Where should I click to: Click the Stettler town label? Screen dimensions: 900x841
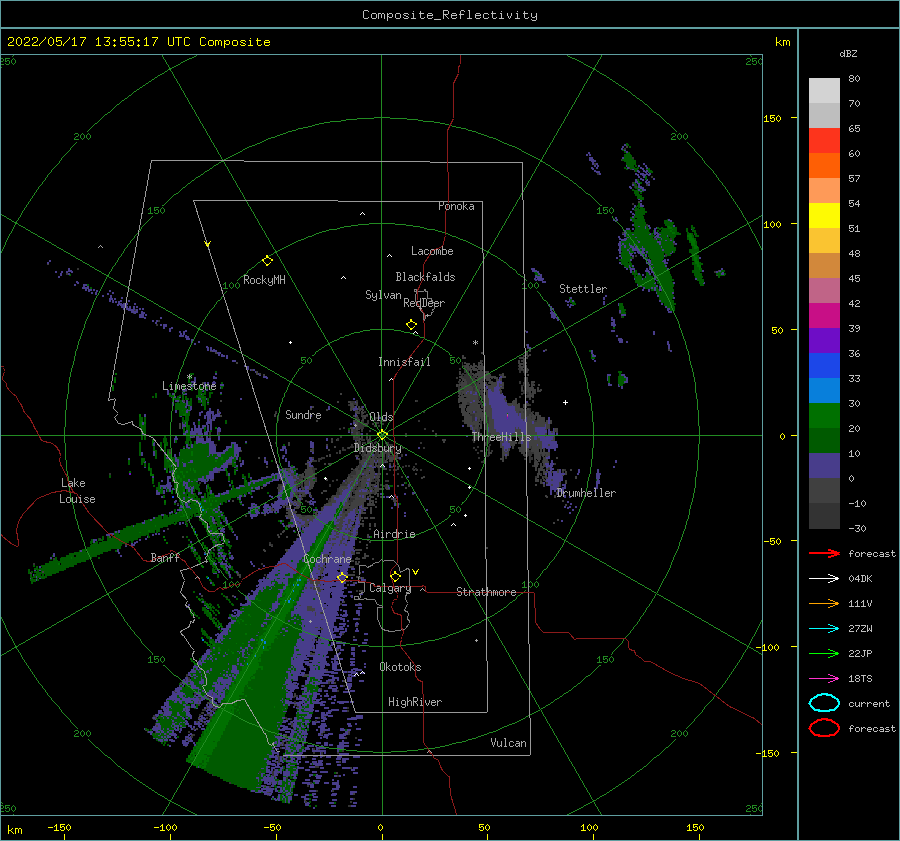click(583, 289)
